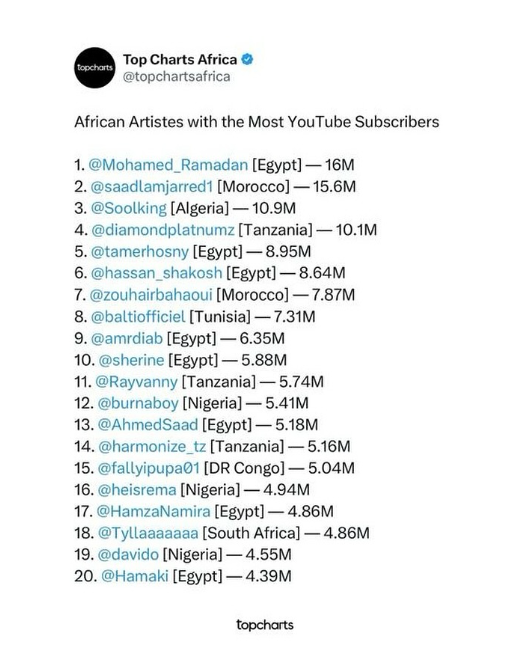
Task: Open the @Mohamed_Ramadan mention
Action: (168, 165)
